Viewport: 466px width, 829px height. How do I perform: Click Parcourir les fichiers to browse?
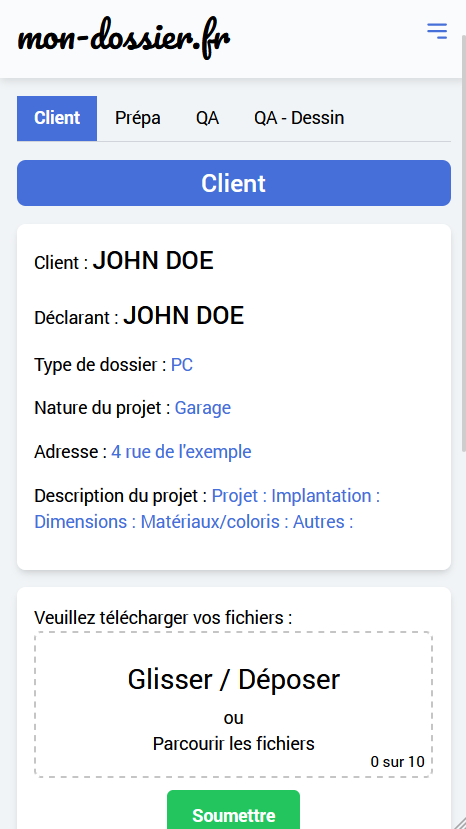pos(233,743)
